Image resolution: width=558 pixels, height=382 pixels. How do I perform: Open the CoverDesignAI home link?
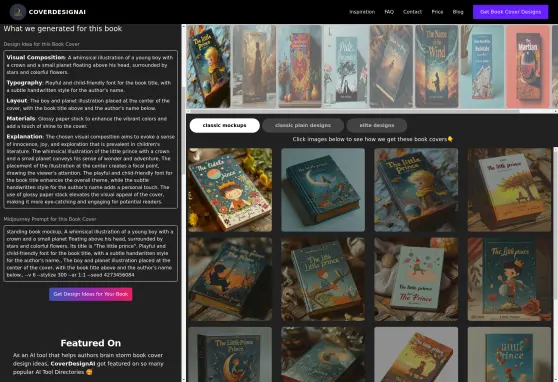(57, 12)
